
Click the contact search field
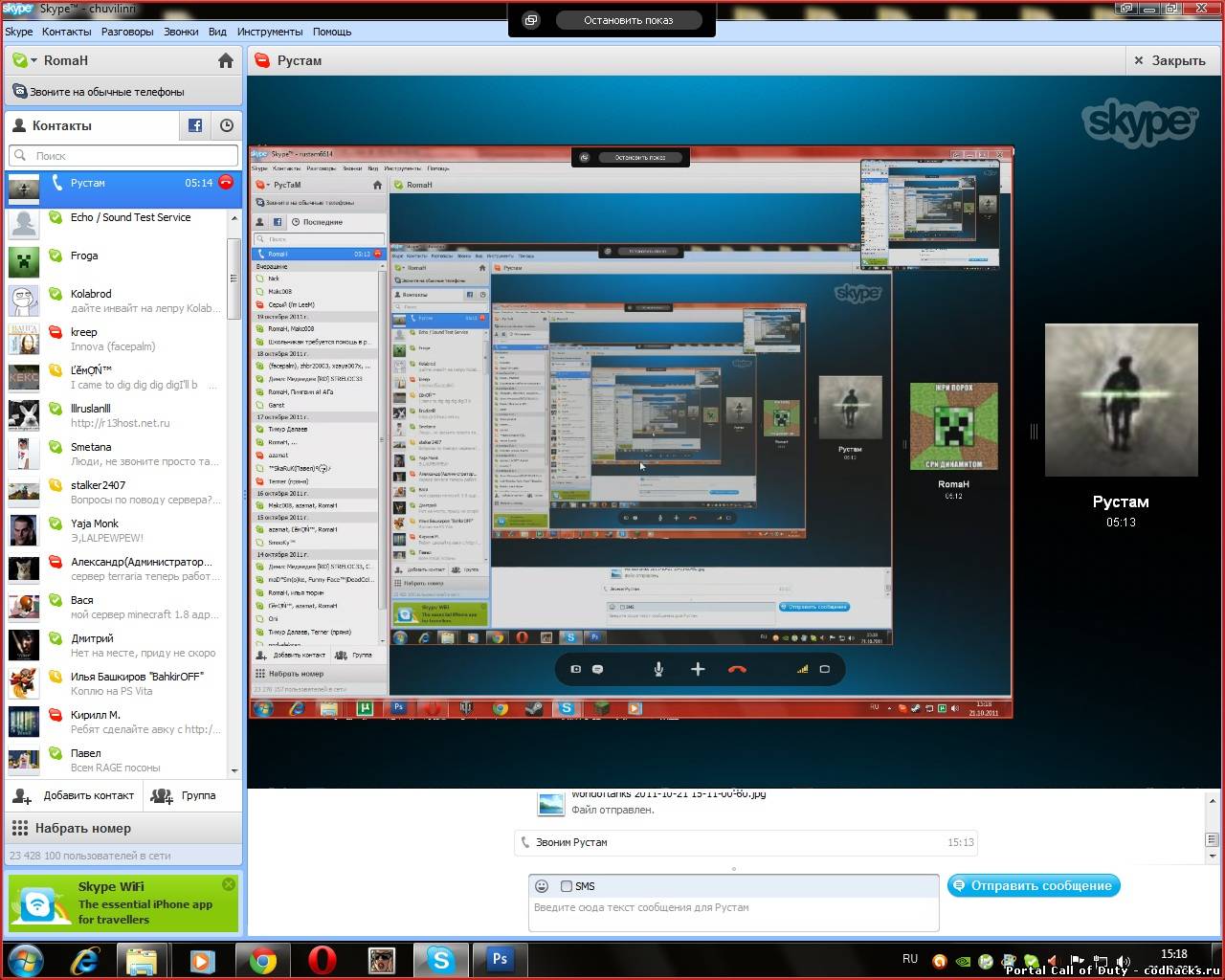pos(123,155)
